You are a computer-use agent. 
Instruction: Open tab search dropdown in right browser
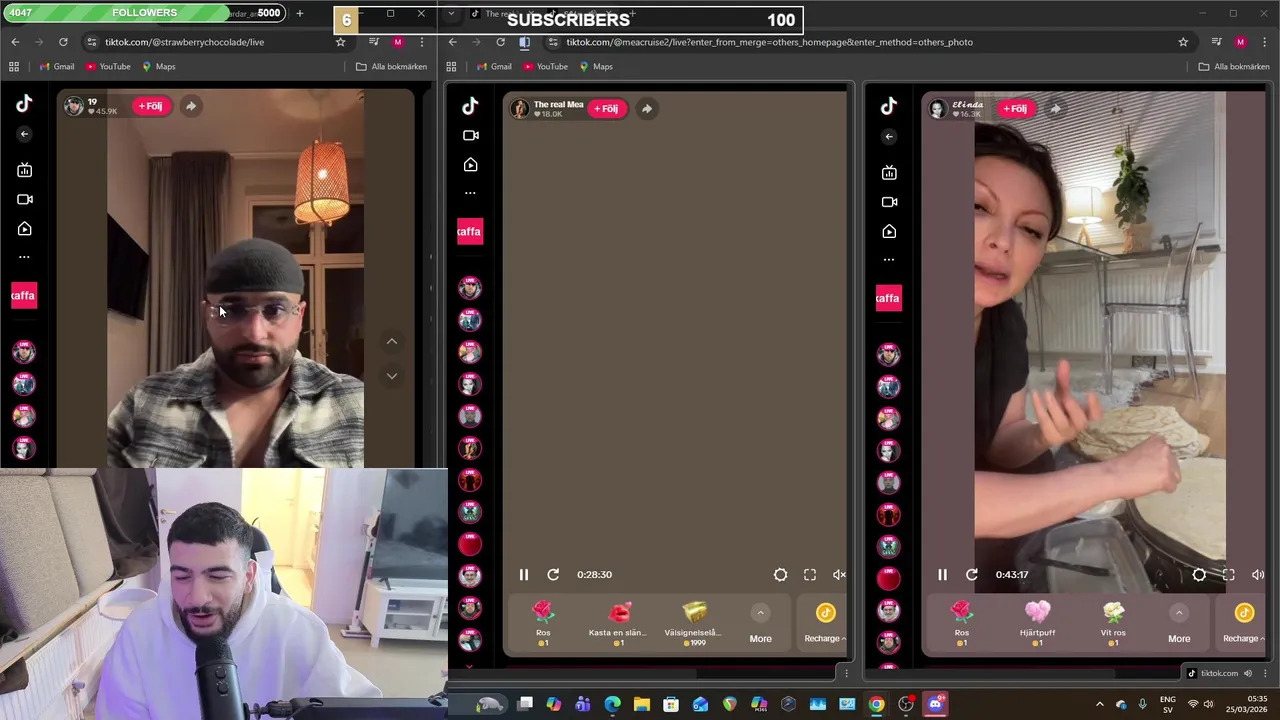(x=451, y=14)
